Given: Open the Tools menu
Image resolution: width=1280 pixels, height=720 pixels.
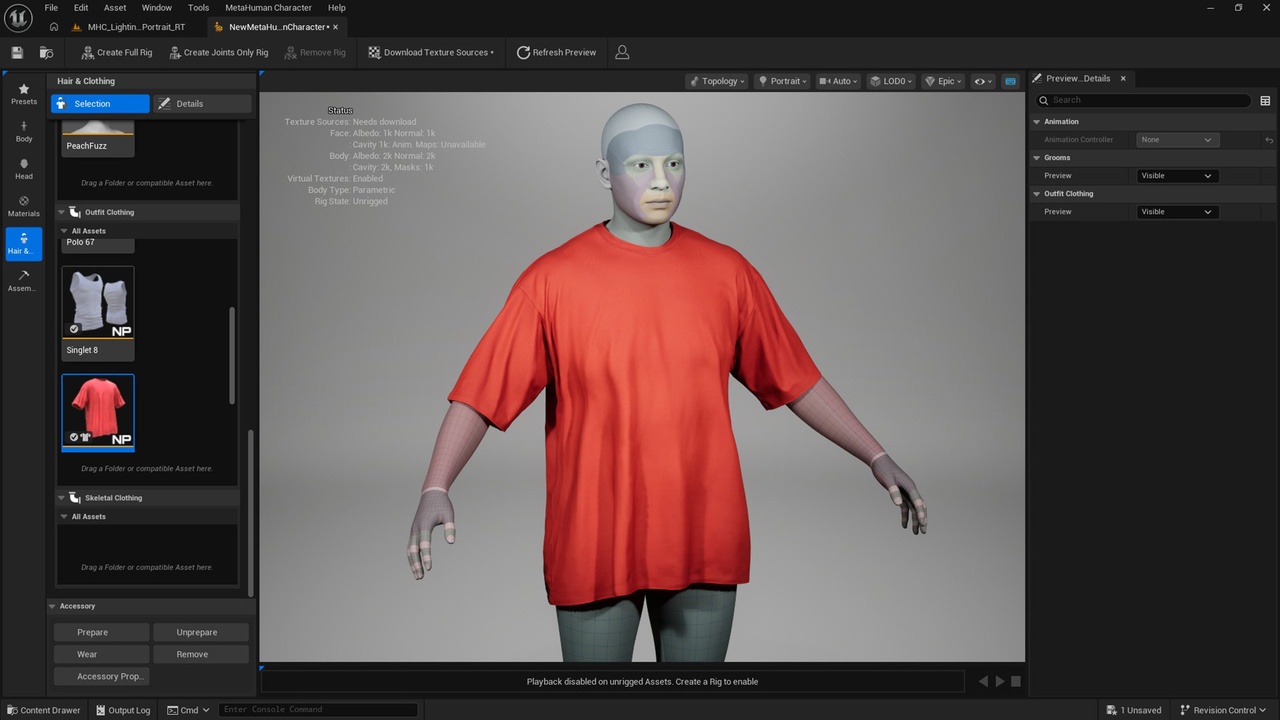Looking at the screenshot, I should 199,7.
